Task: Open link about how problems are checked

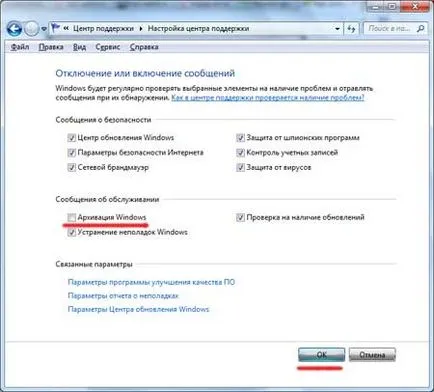Action: pos(268,98)
